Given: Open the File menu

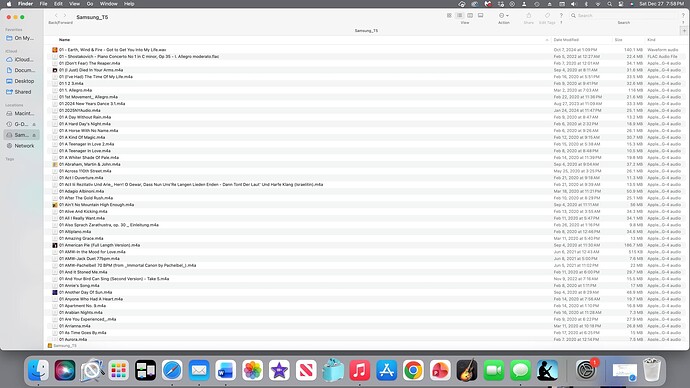Looking at the screenshot, I should tap(44, 4).
